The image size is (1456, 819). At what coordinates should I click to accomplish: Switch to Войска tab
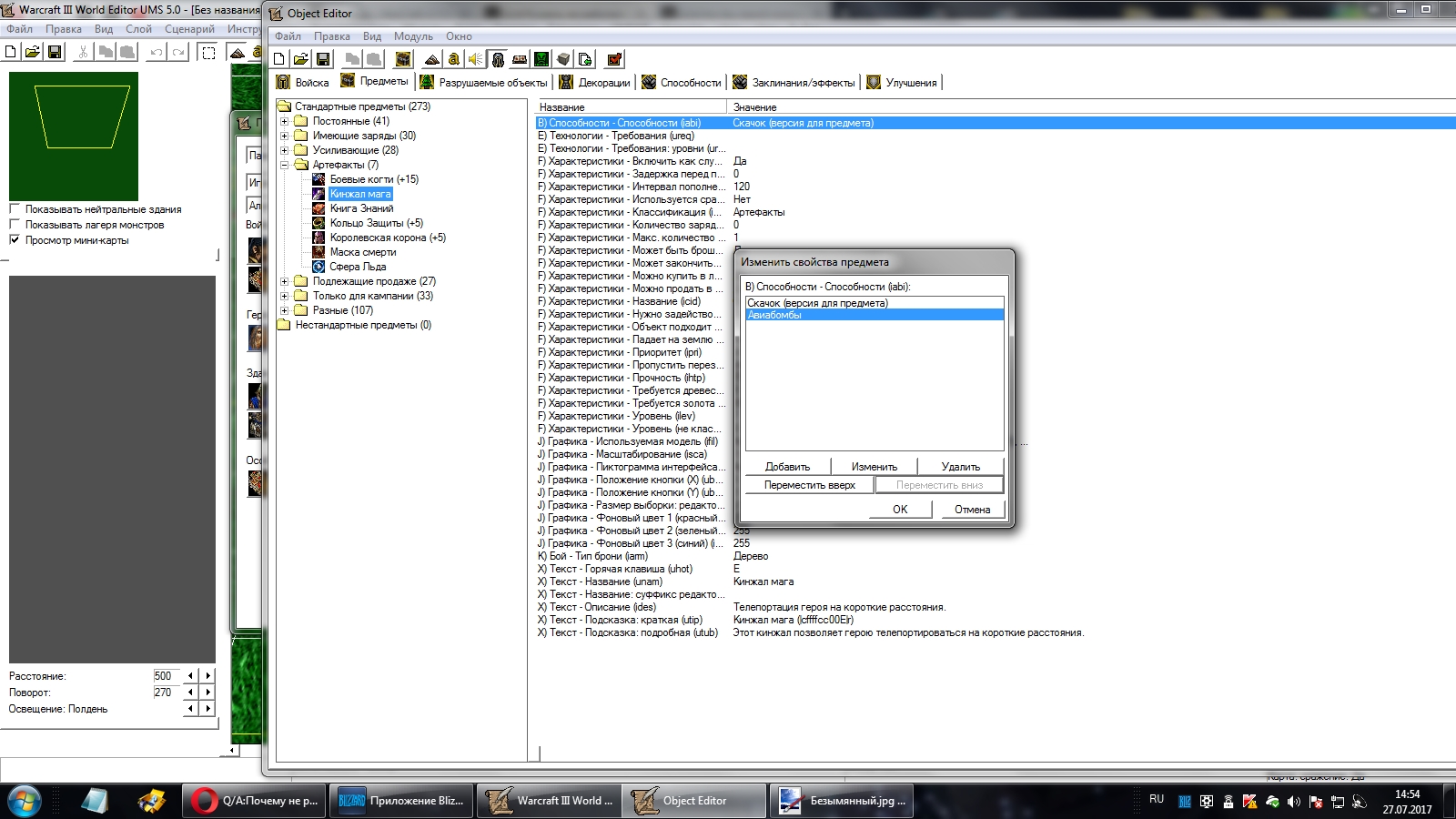[303, 82]
